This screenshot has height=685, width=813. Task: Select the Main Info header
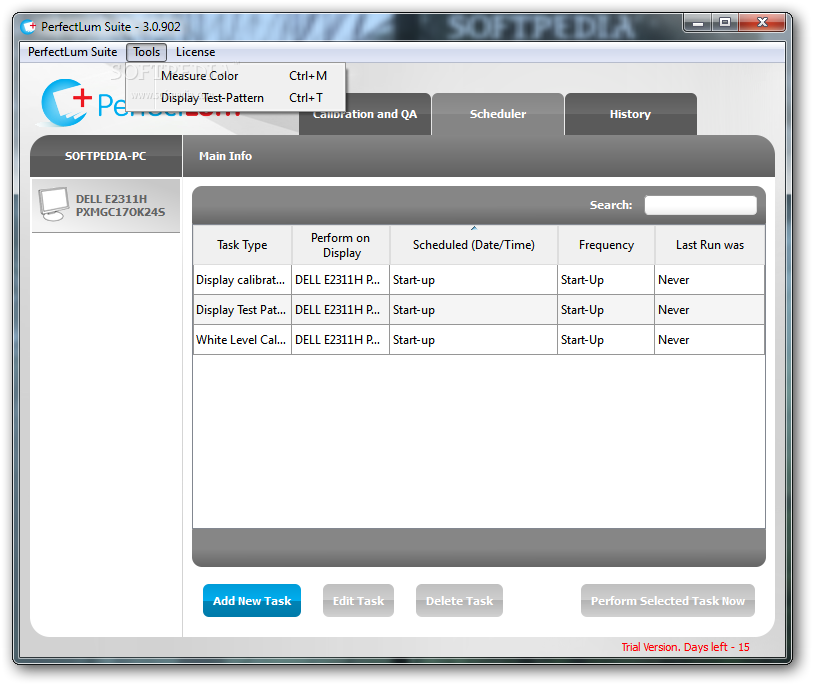[x=226, y=156]
